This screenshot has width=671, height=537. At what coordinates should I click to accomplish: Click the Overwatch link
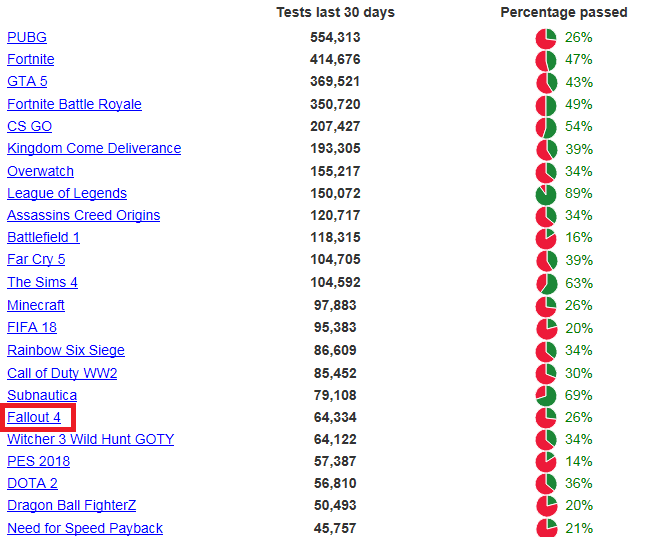[41, 171]
